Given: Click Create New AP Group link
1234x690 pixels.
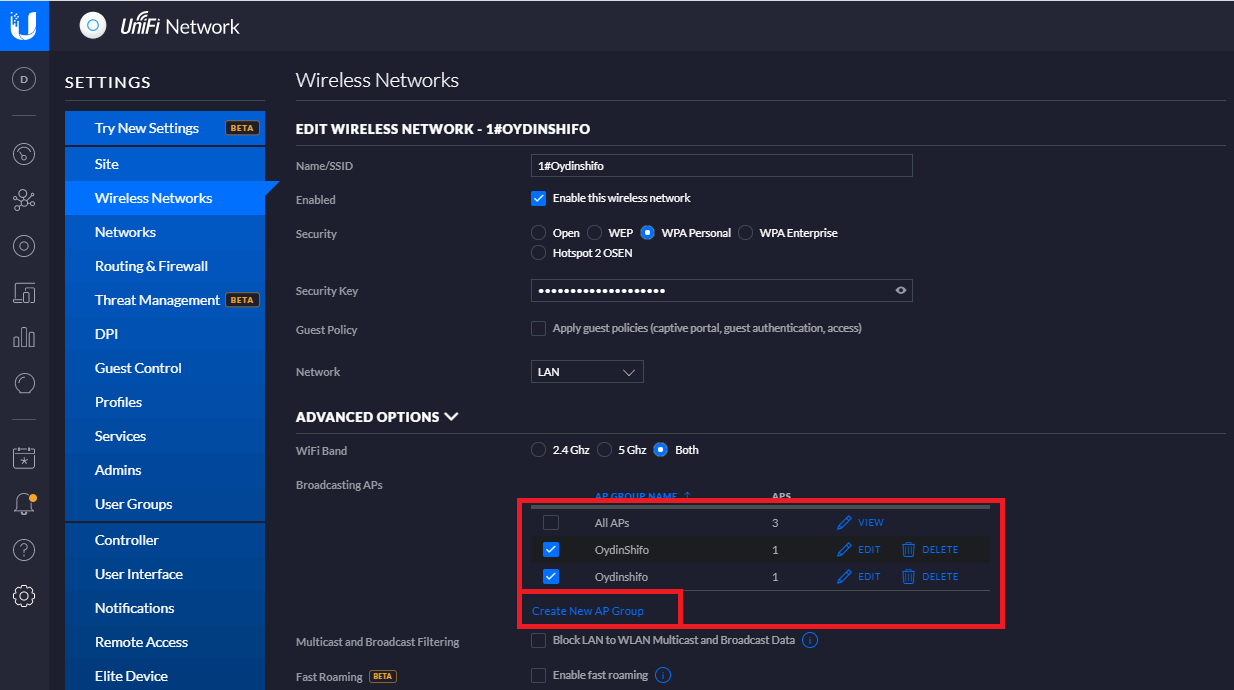Looking at the screenshot, I should pyautogui.click(x=588, y=611).
